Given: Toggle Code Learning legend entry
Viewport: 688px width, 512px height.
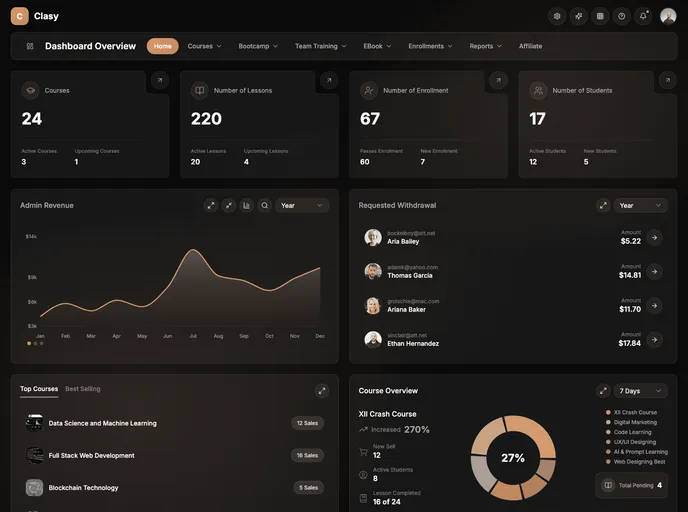Looking at the screenshot, I should pyautogui.click(x=629, y=432).
